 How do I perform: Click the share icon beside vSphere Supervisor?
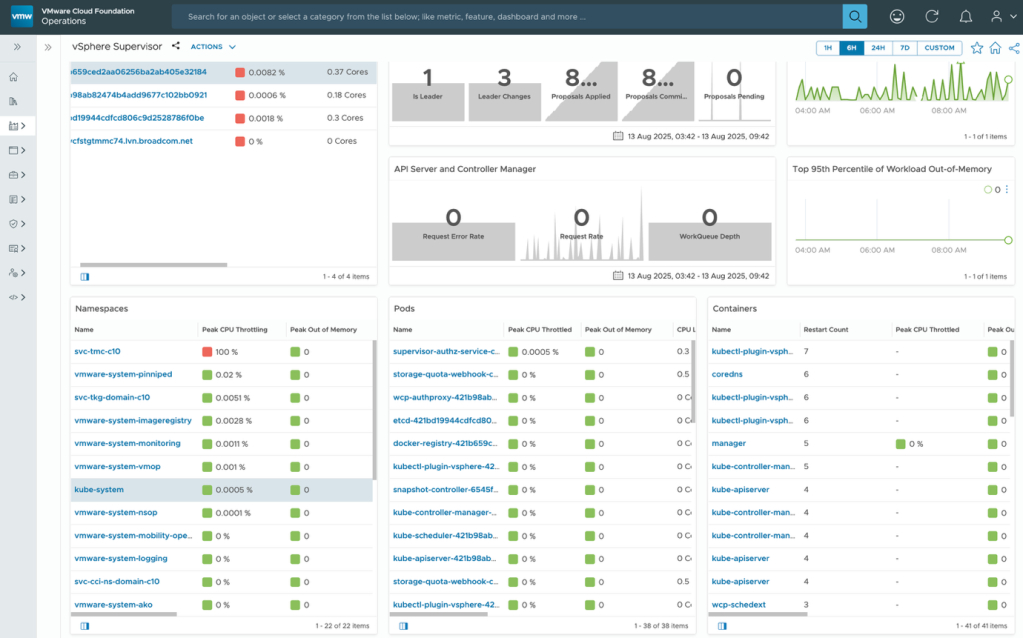click(x=176, y=46)
